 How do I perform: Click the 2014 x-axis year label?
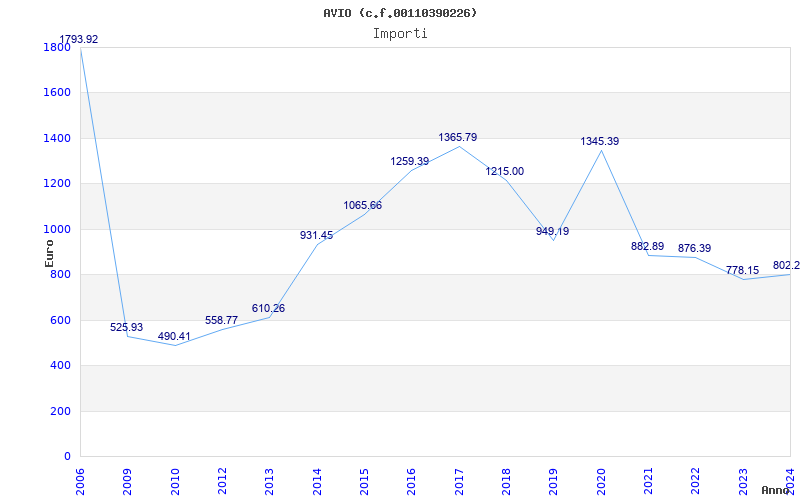[317, 481]
